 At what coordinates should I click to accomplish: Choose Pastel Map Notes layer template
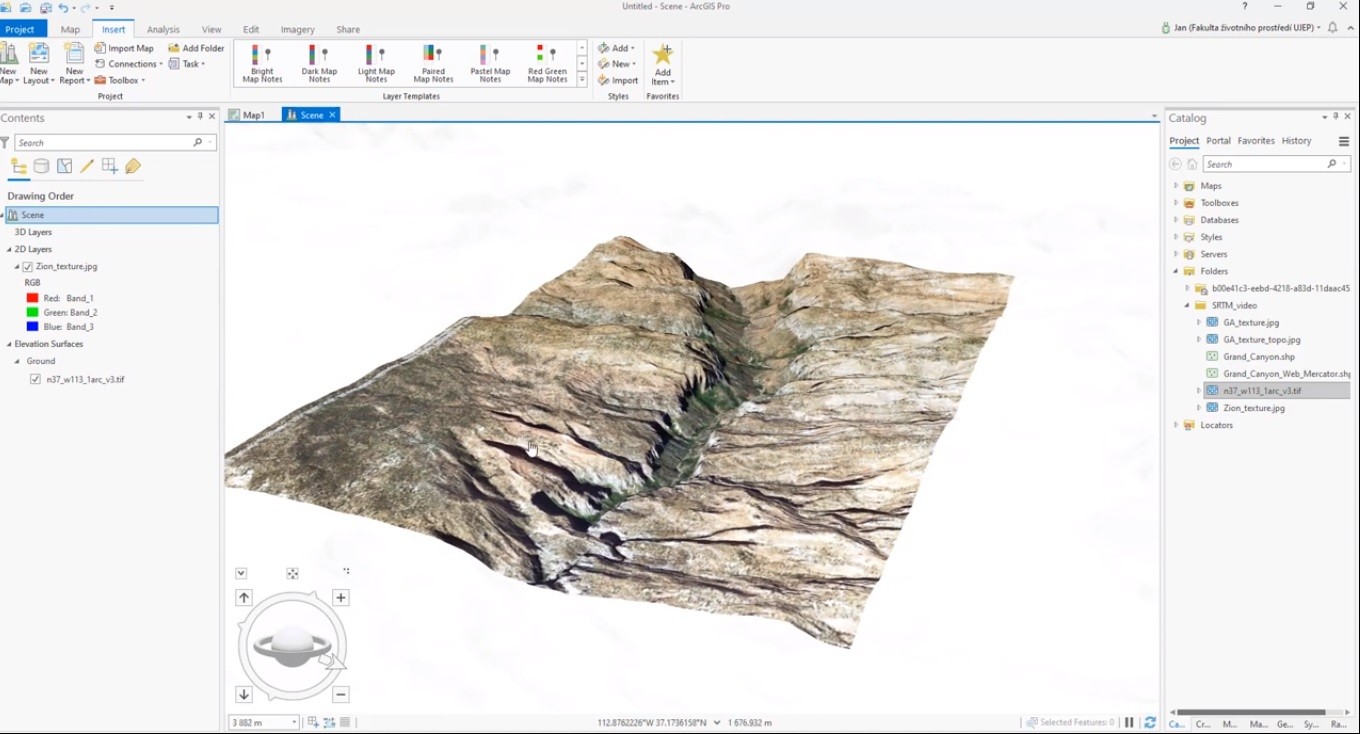490,64
